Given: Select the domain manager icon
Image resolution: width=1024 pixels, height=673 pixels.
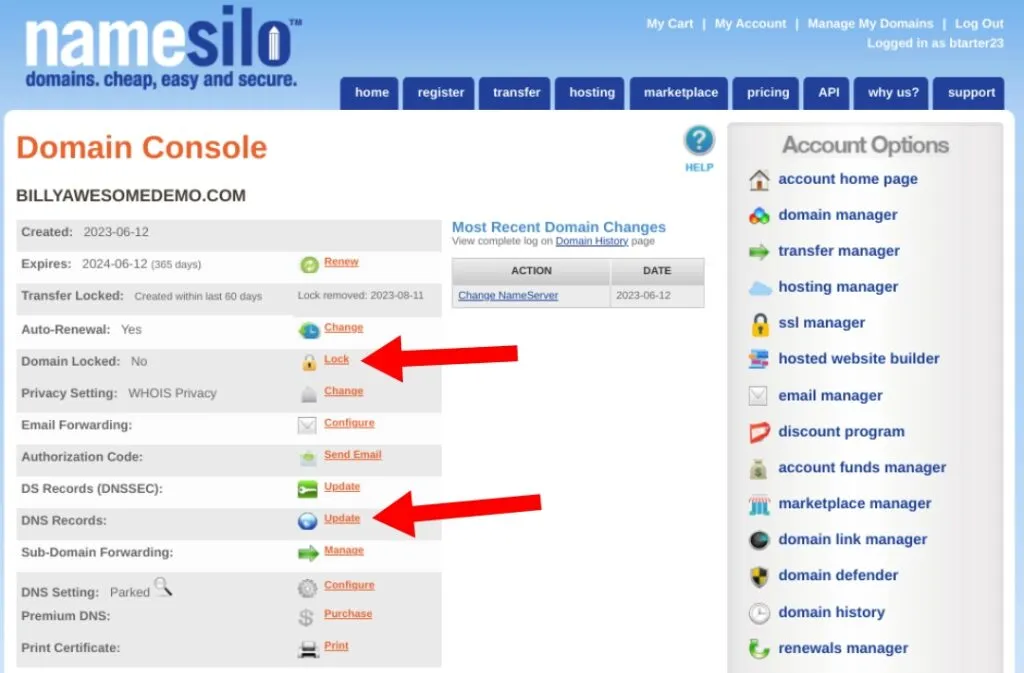Looking at the screenshot, I should [757, 215].
